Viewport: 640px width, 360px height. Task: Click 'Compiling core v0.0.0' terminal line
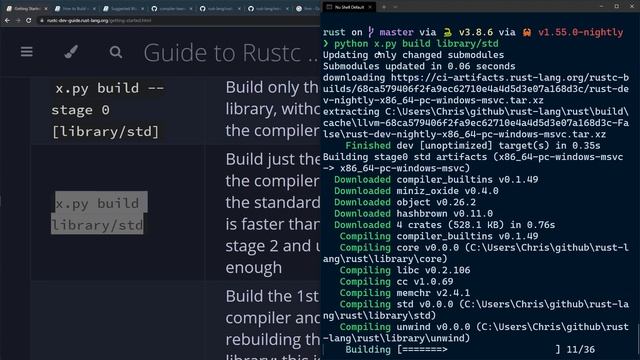[476, 253]
